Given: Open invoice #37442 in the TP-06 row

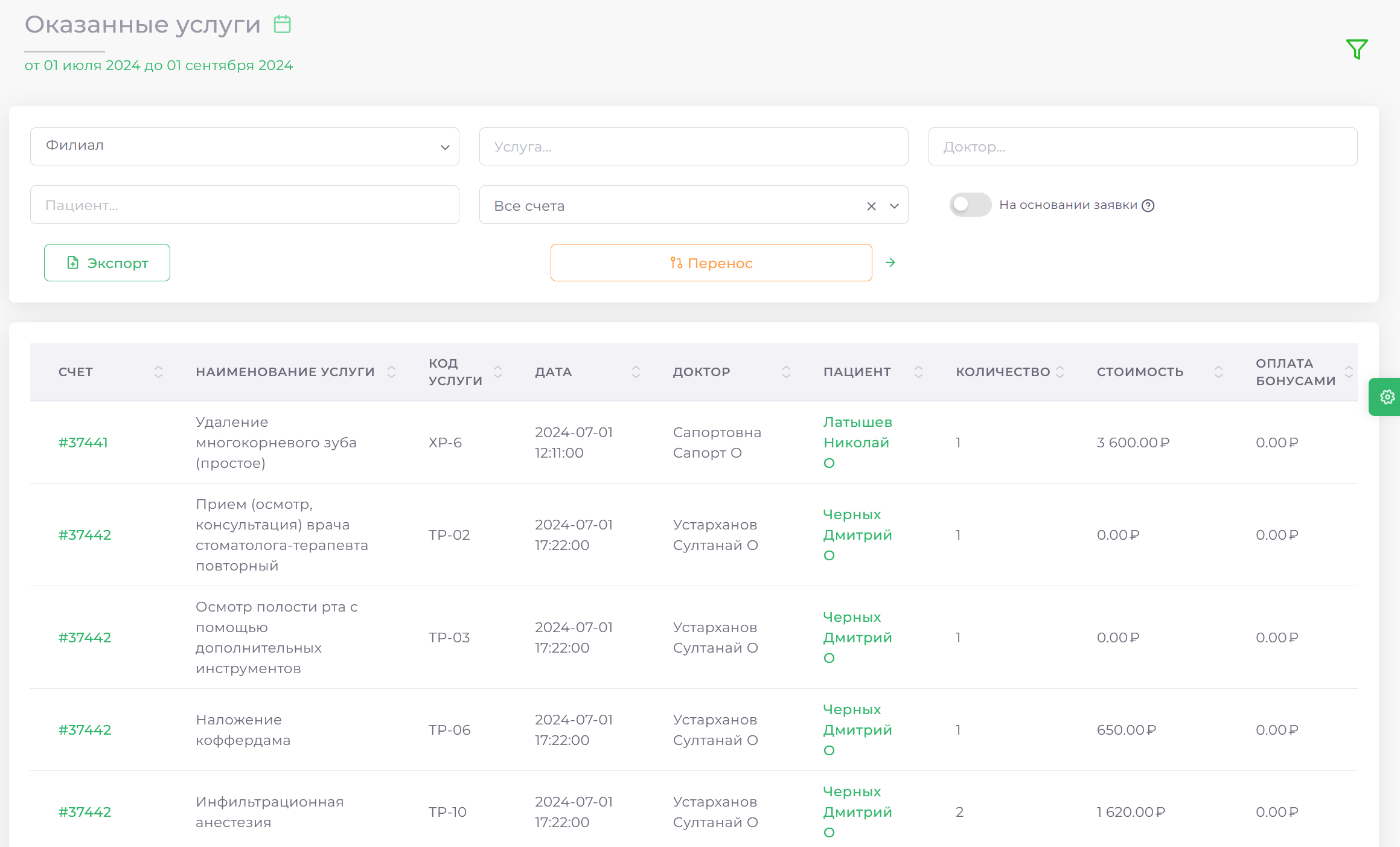Looking at the screenshot, I should pyautogui.click(x=85, y=730).
